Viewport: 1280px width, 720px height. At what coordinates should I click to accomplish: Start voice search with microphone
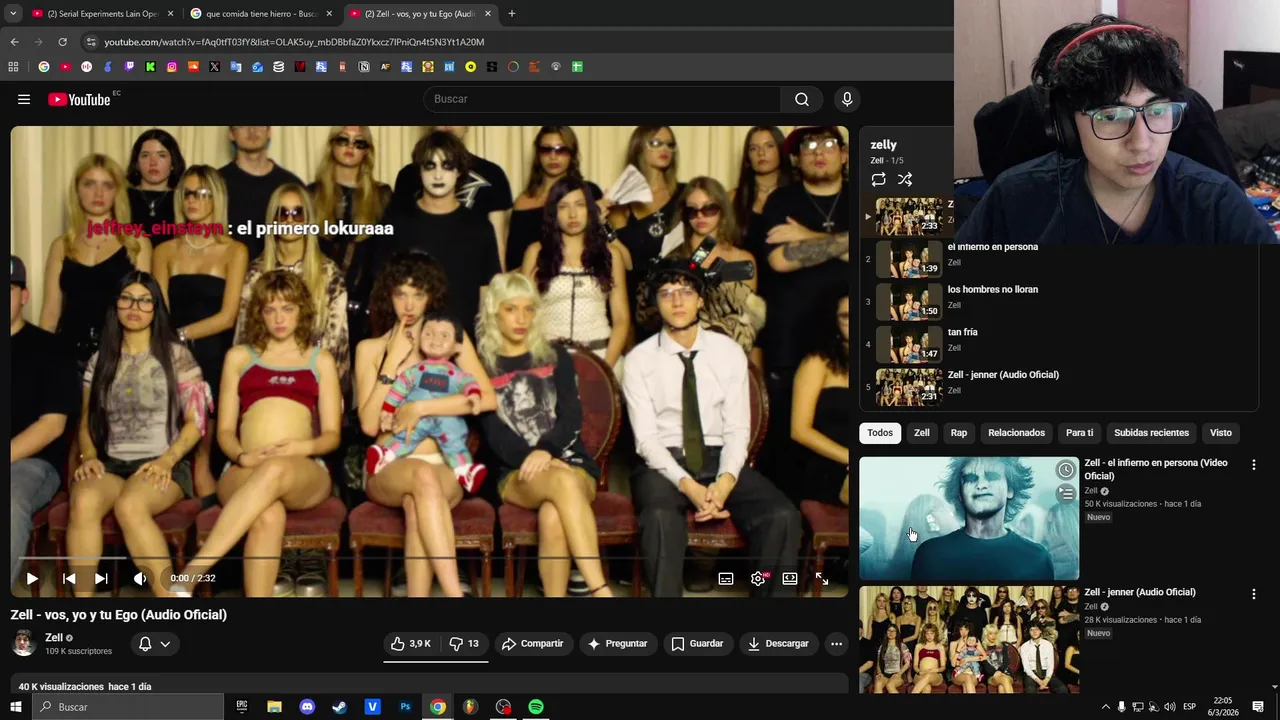(x=847, y=99)
